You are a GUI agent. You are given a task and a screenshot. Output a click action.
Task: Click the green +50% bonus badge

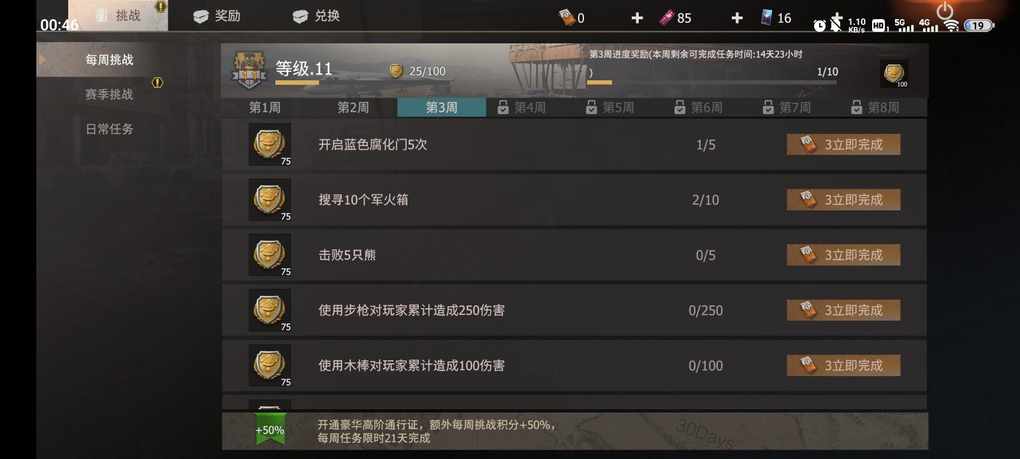coord(270,430)
